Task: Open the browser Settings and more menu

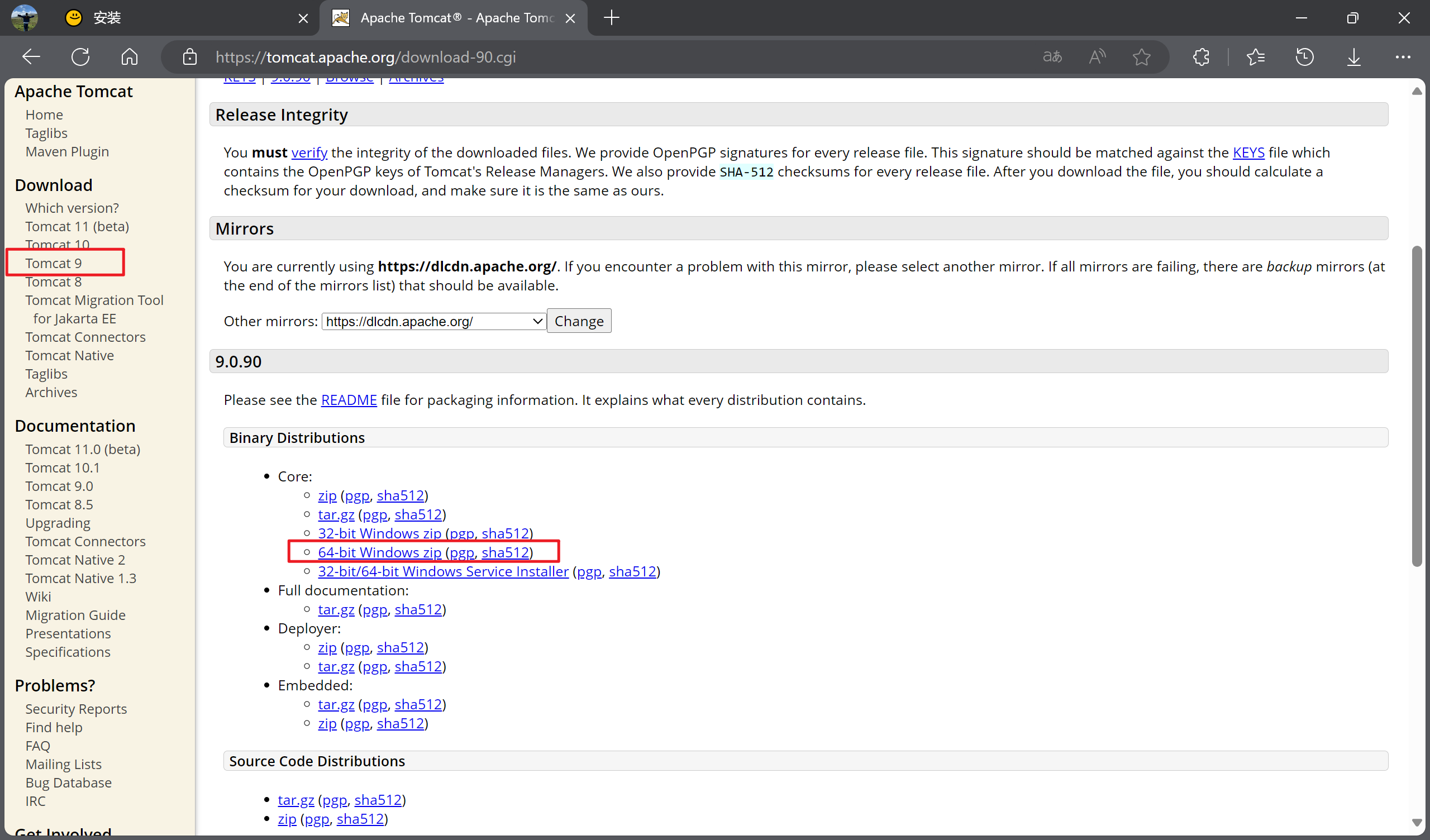Action: [1403, 57]
